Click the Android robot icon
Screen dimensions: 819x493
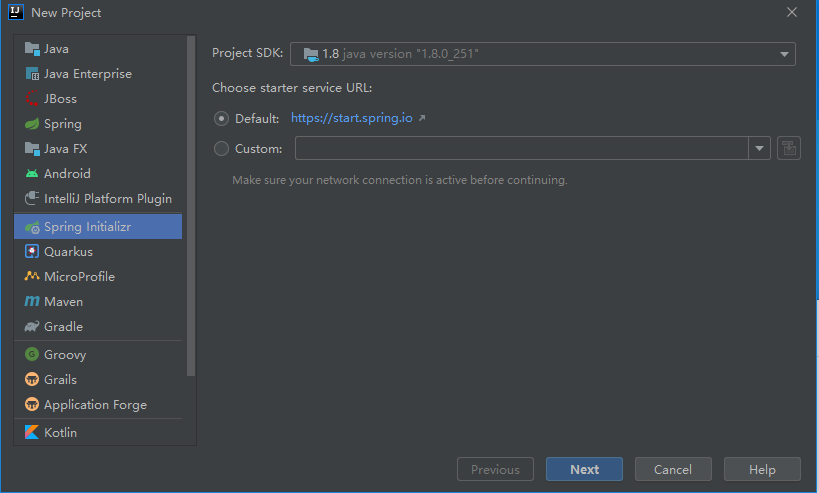coord(32,173)
